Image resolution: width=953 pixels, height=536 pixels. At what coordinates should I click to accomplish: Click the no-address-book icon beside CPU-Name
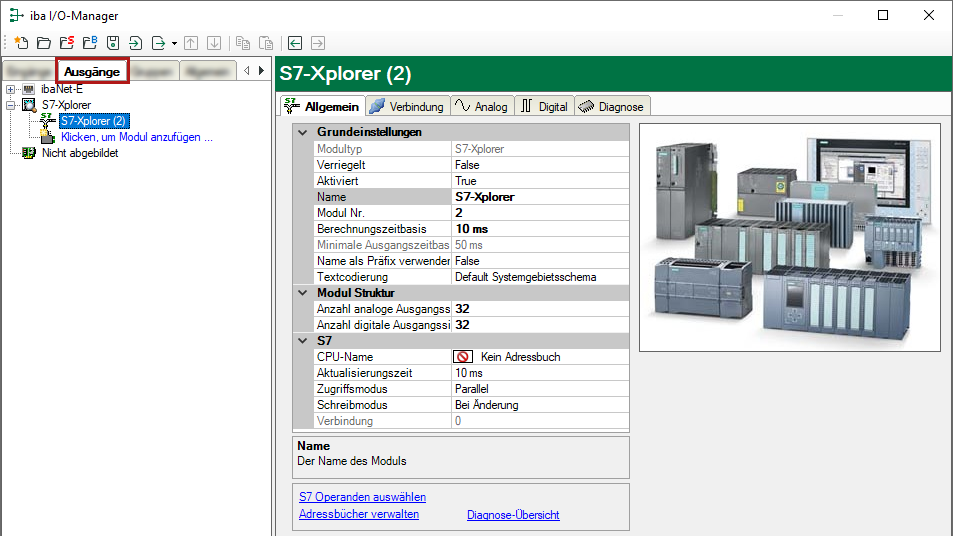[x=463, y=357]
